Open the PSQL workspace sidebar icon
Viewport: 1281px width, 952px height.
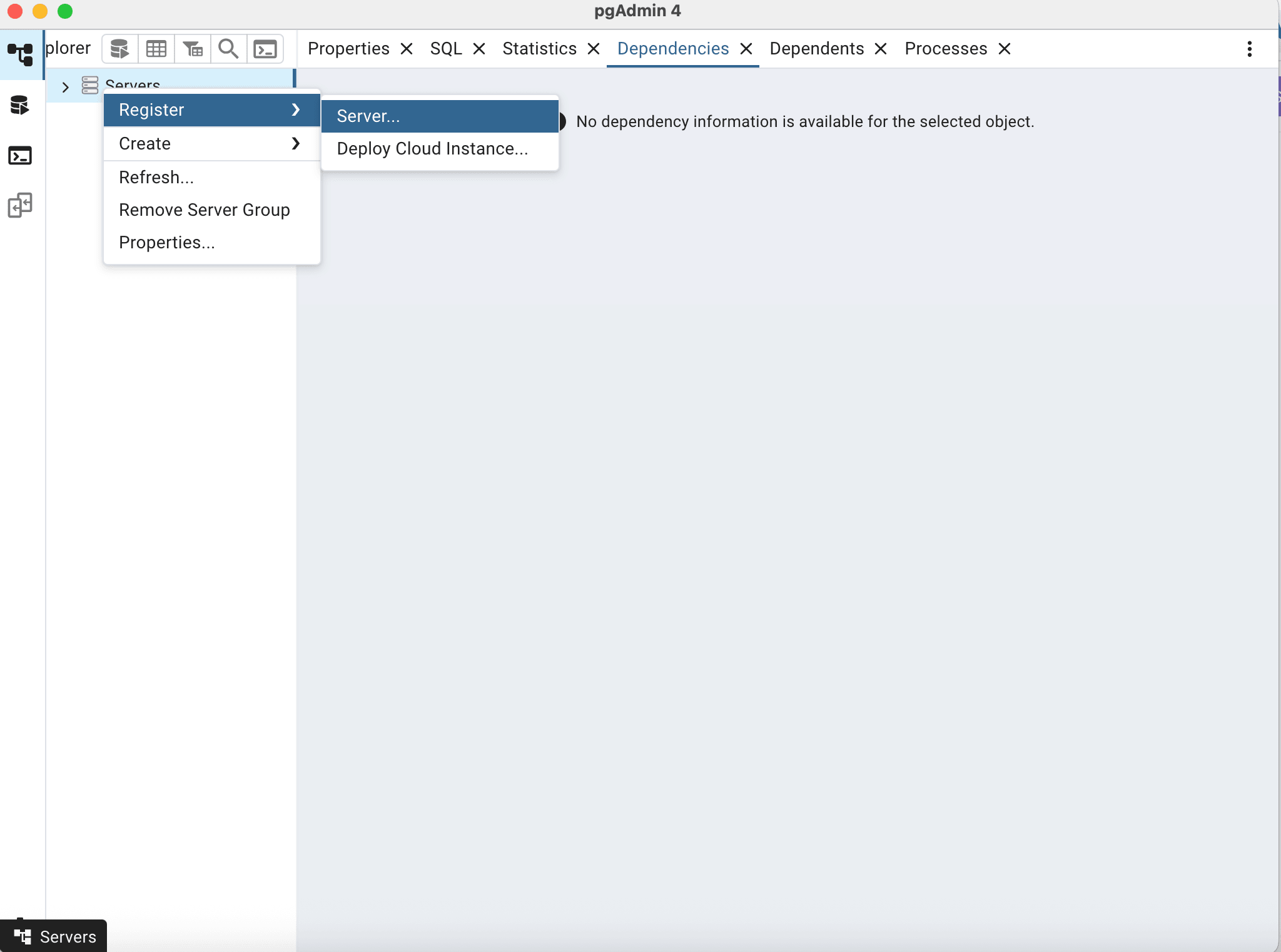pyautogui.click(x=20, y=155)
